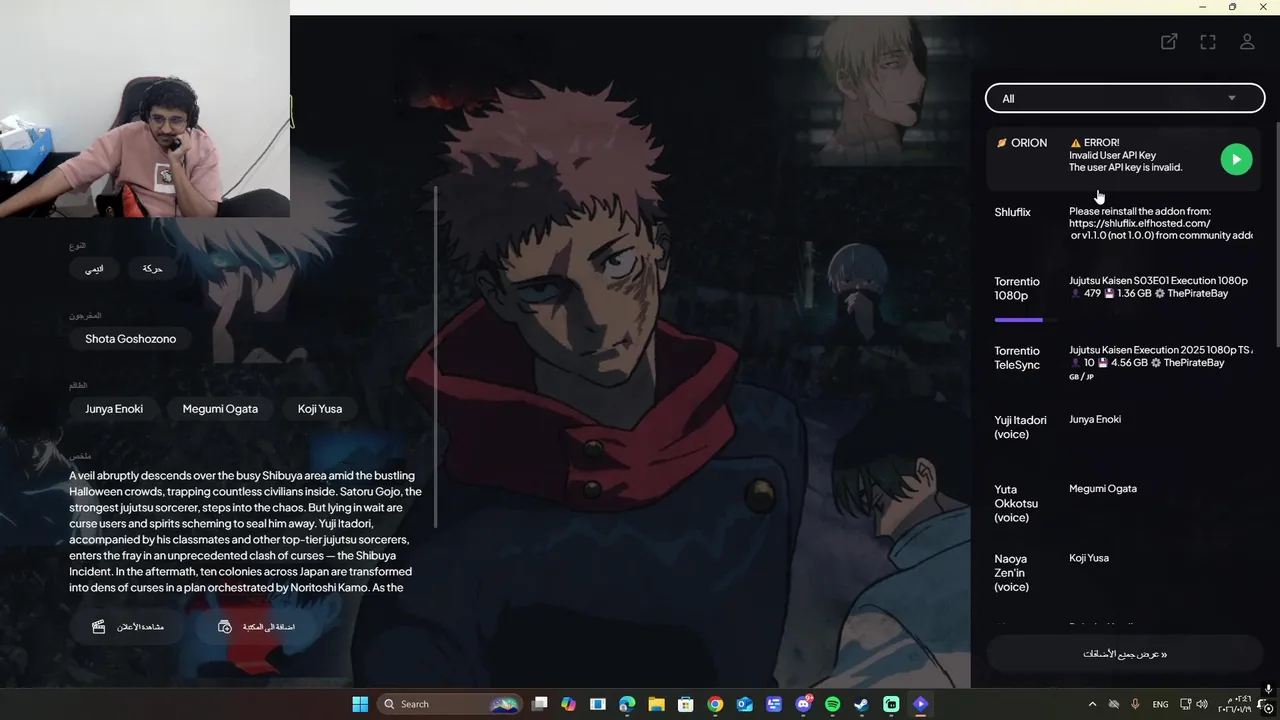Open Task View in the taskbar
This screenshot has width=1280, height=720.
click(539, 704)
